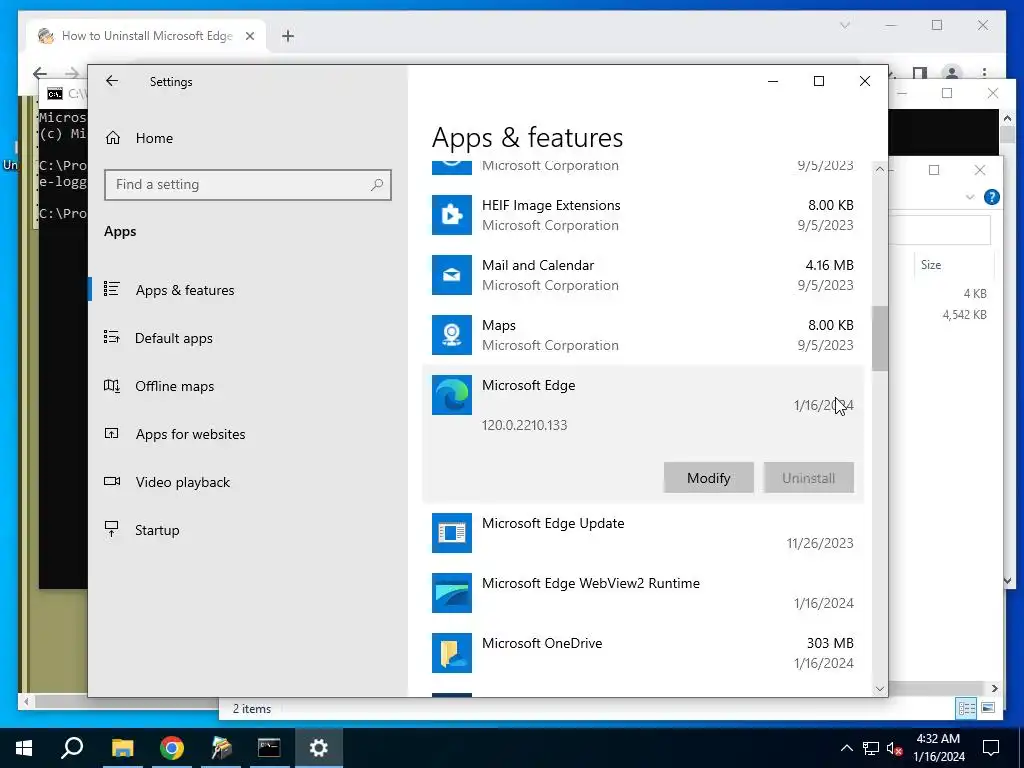Click the Microsoft OneDrive app icon
Image resolution: width=1024 pixels, height=768 pixels.
(451, 653)
